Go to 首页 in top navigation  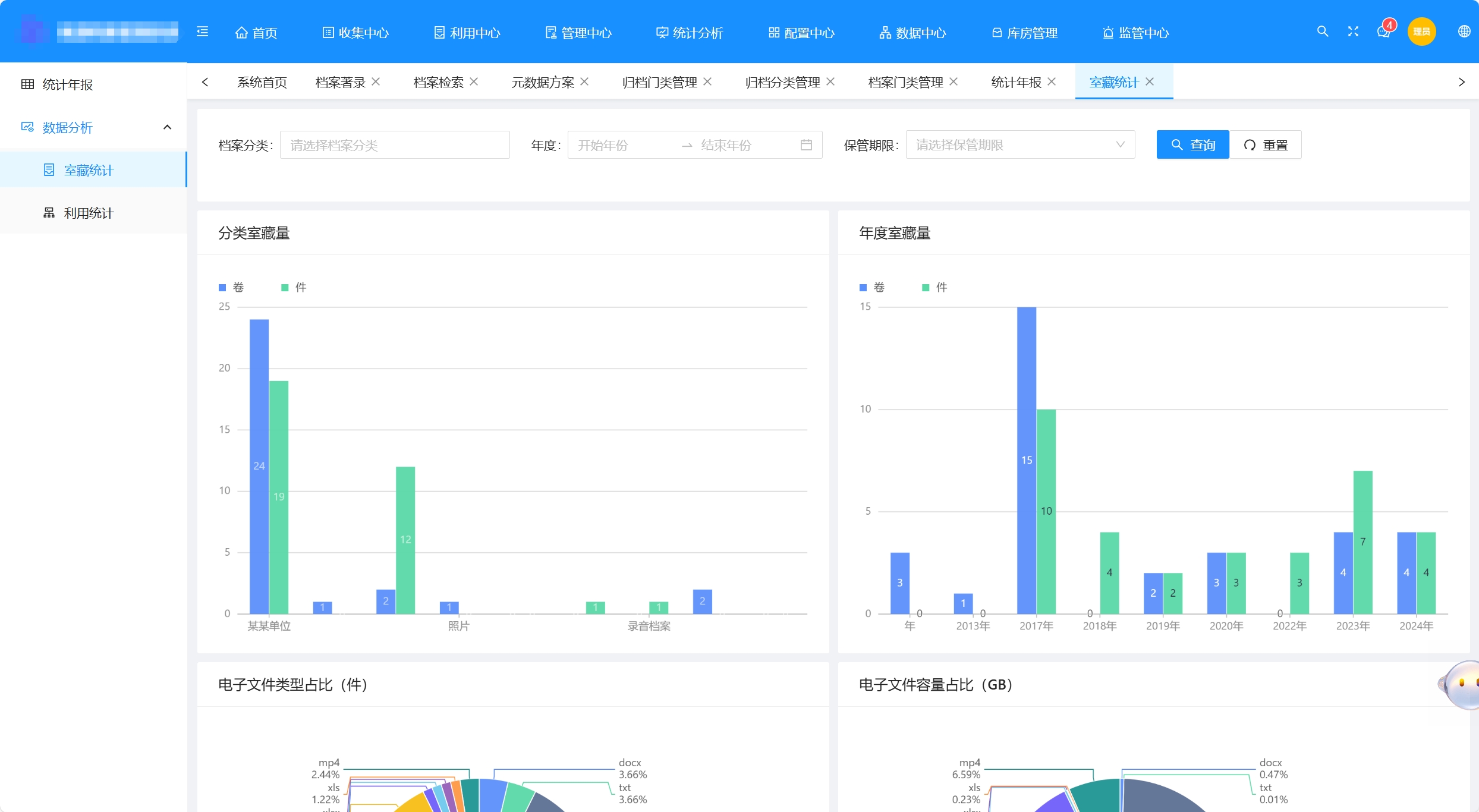tap(256, 33)
